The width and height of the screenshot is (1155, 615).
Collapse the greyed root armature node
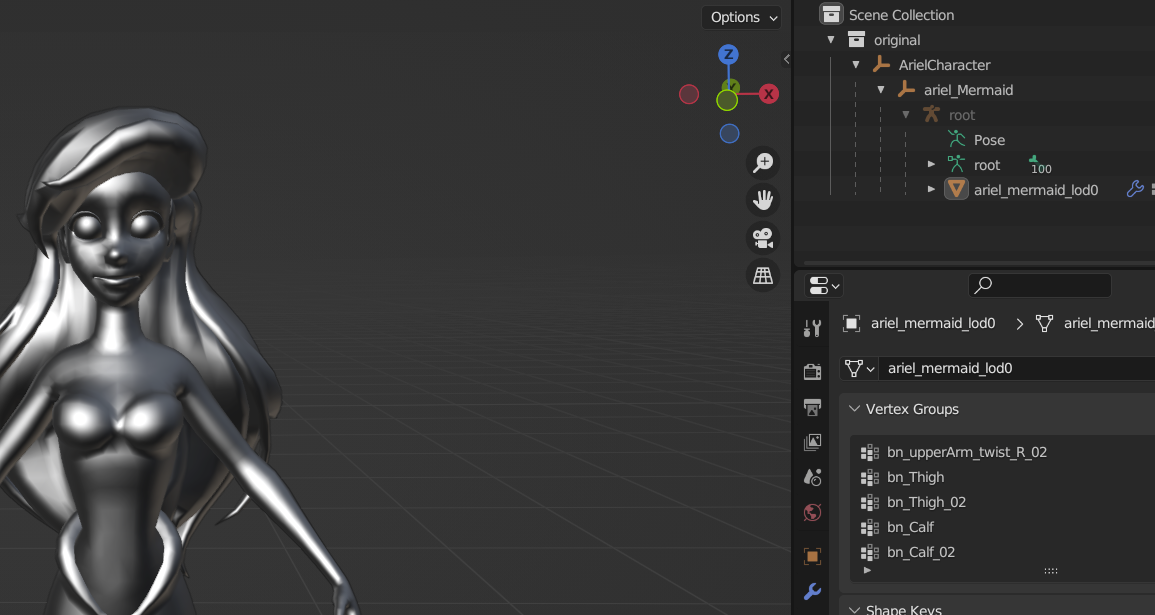tap(906, 115)
